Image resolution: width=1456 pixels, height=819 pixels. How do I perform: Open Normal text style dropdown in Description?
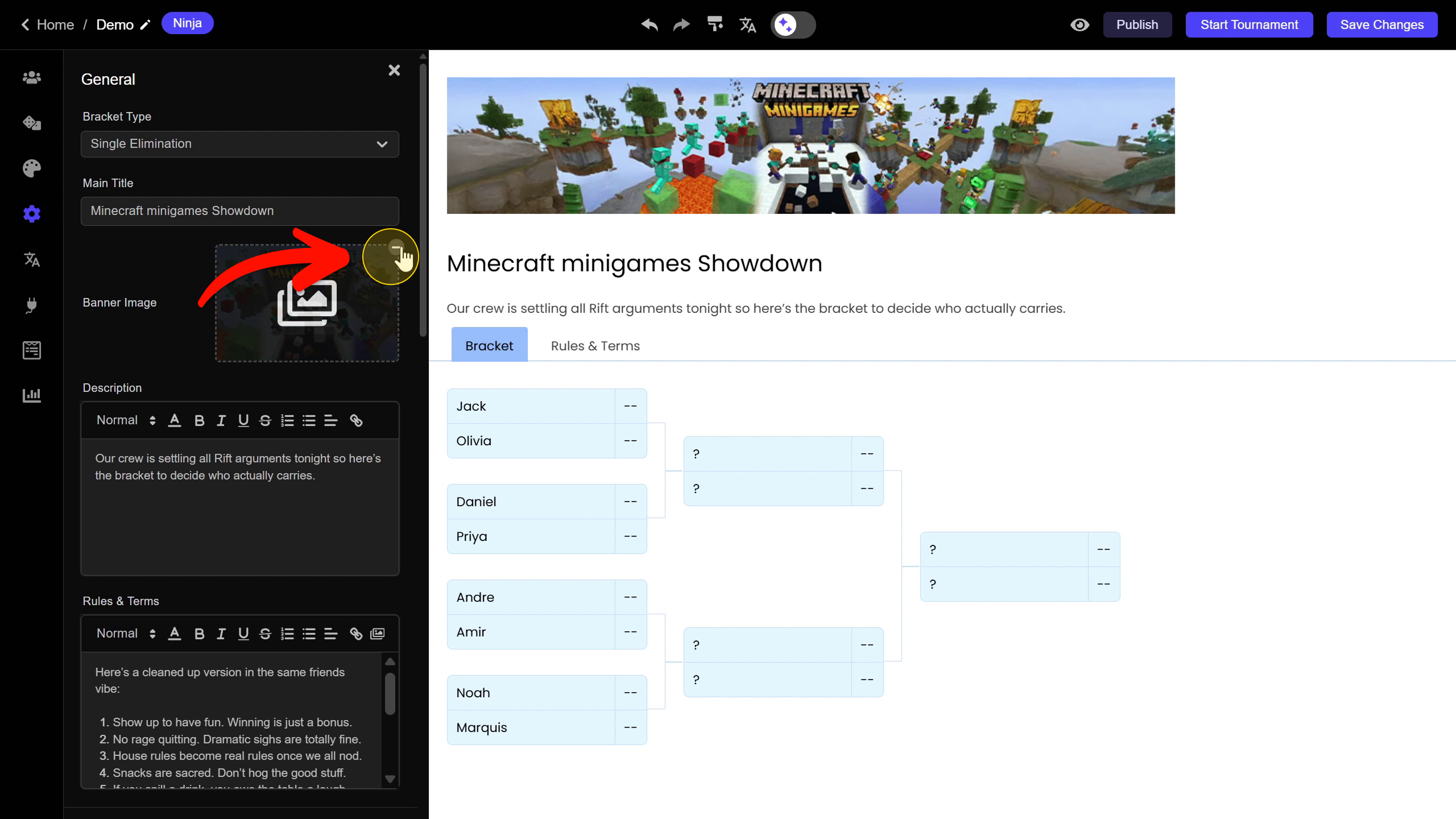tap(126, 420)
